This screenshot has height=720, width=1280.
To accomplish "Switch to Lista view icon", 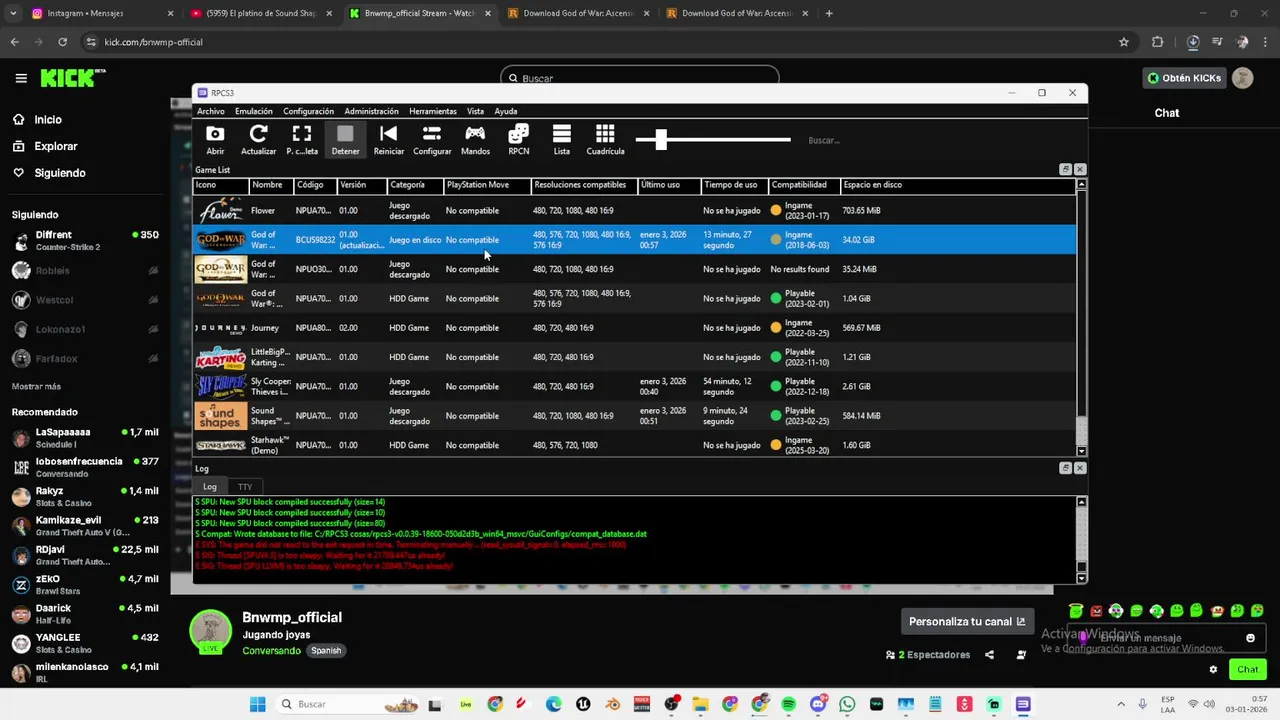I will (x=562, y=140).
